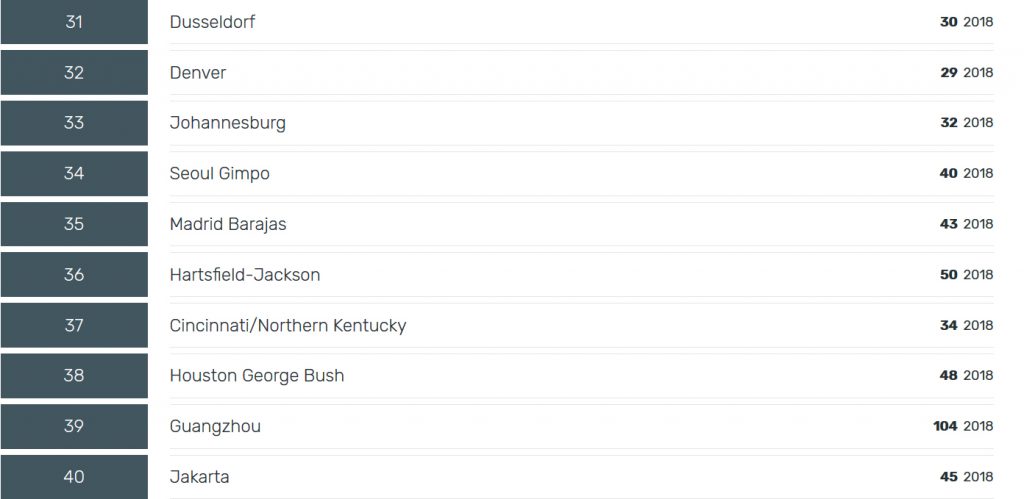Screen dimensions: 1024x499
Task: Click the rank 31 number box
Action: (x=74, y=22)
